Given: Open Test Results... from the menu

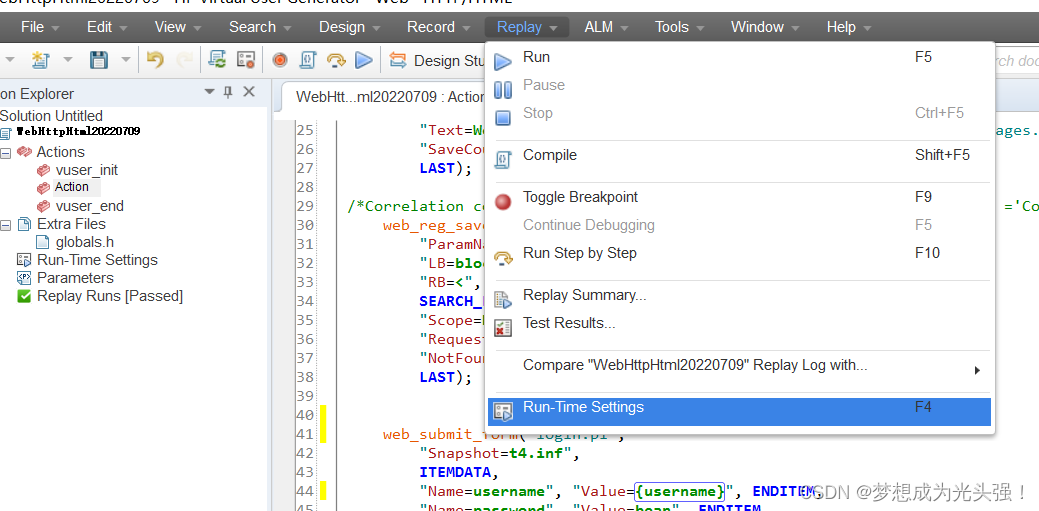Looking at the screenshot, I should (x=739, y=323).
